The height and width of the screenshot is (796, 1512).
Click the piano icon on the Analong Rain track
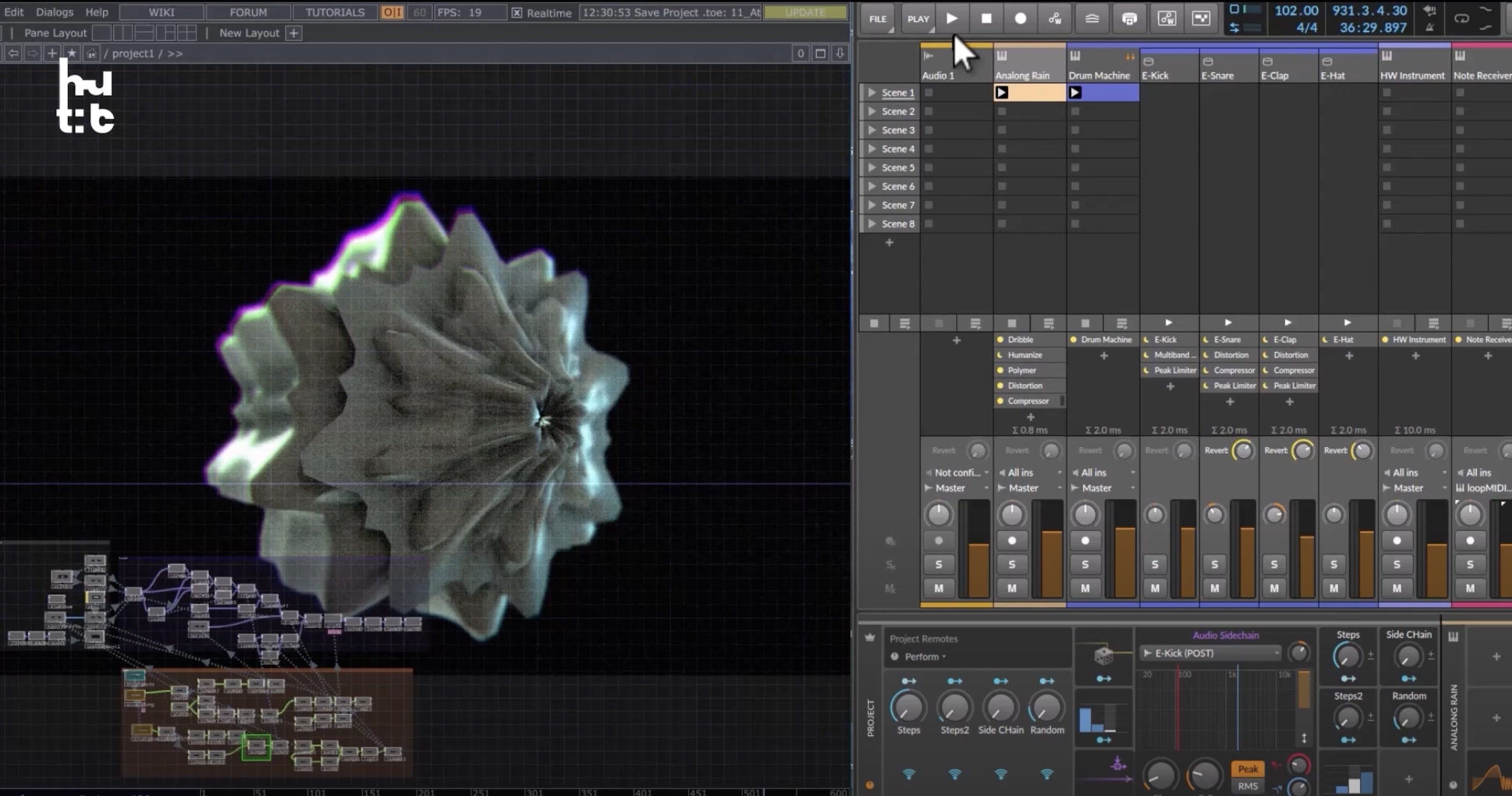pos(1001,55)
